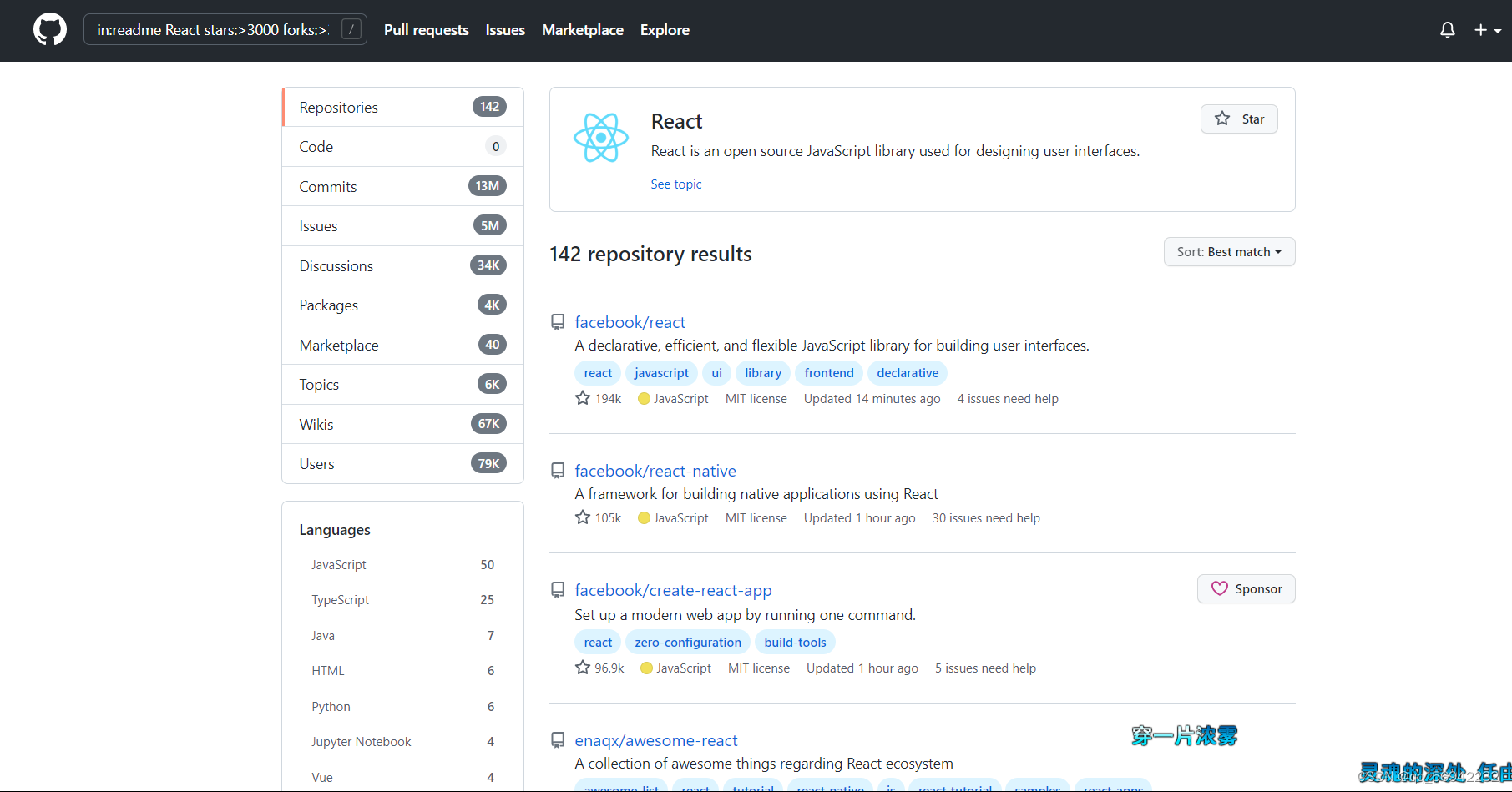This screenshot has height=792, width=1512.
Task: Click repository icon beside facebook/react-native
Action: pyautogui.click(x=558, y=471)
